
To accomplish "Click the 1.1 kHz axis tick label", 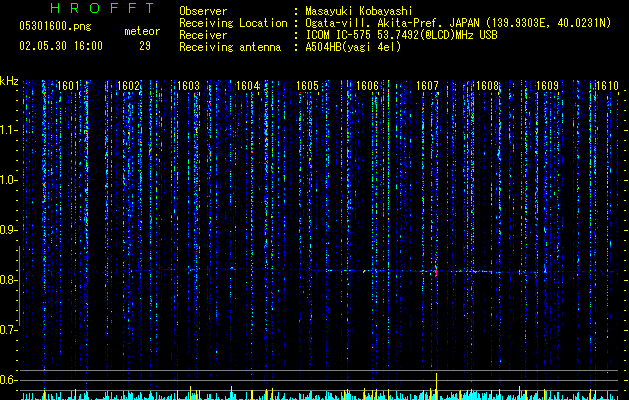I will (x=7, y=130).
